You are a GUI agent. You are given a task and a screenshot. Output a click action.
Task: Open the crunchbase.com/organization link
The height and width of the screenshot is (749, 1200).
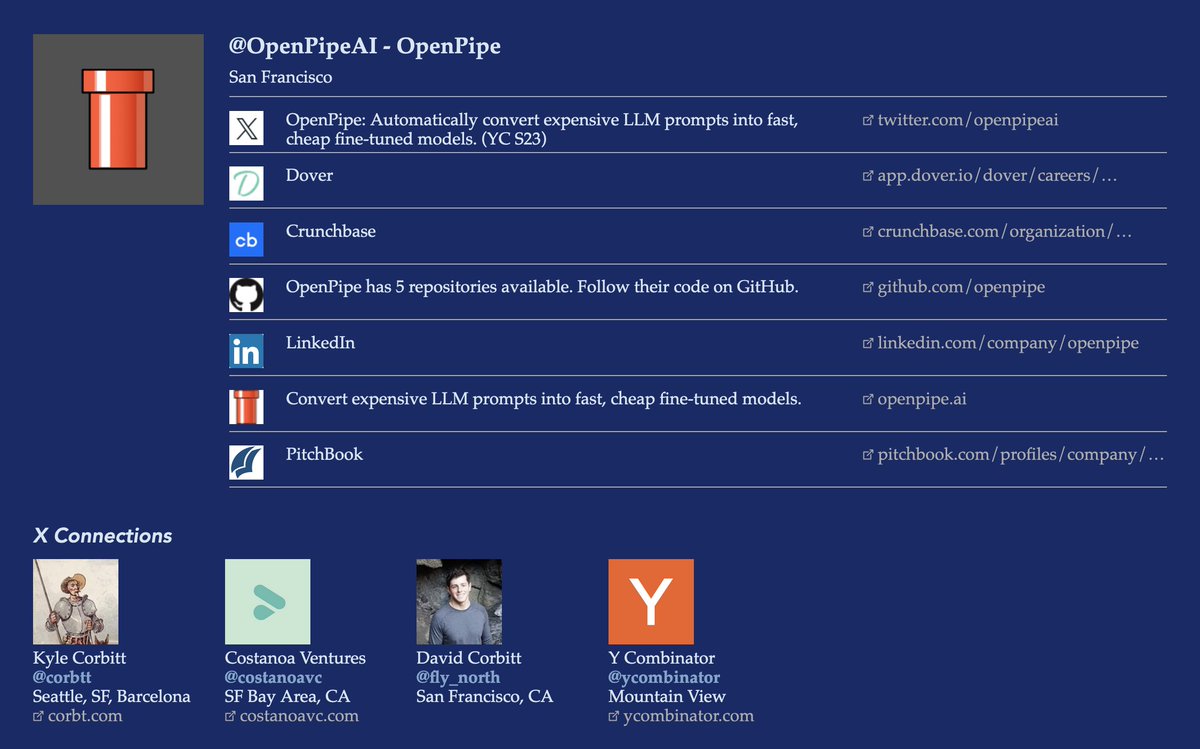(1005, 232)
